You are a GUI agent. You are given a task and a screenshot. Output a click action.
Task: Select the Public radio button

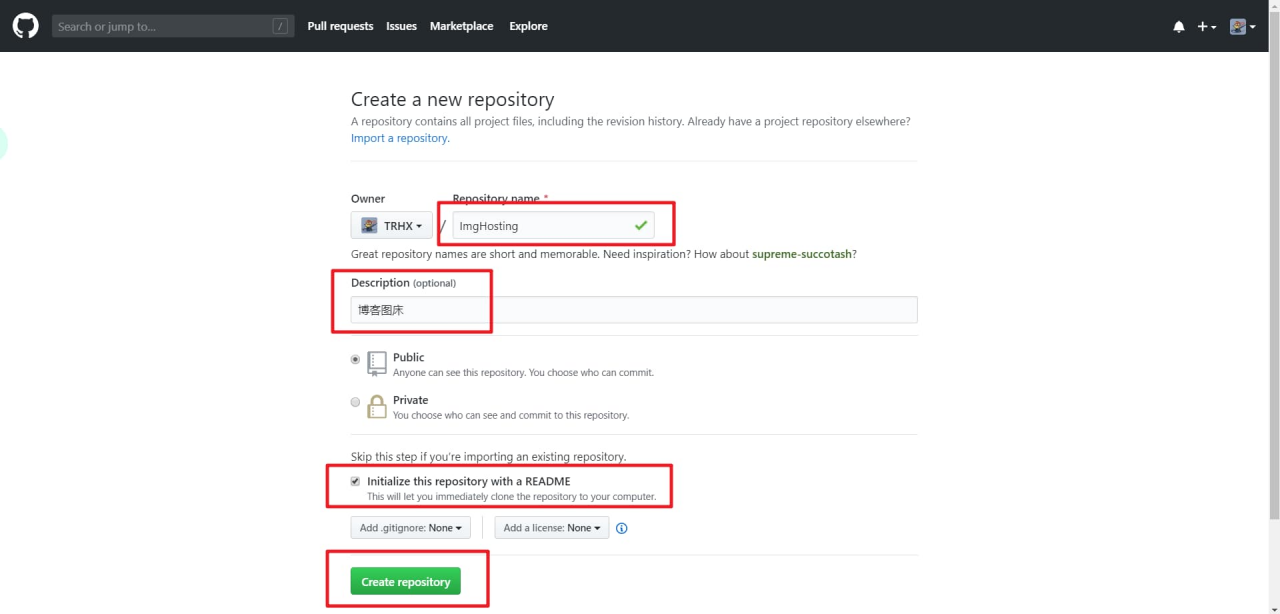click(355, 359)
